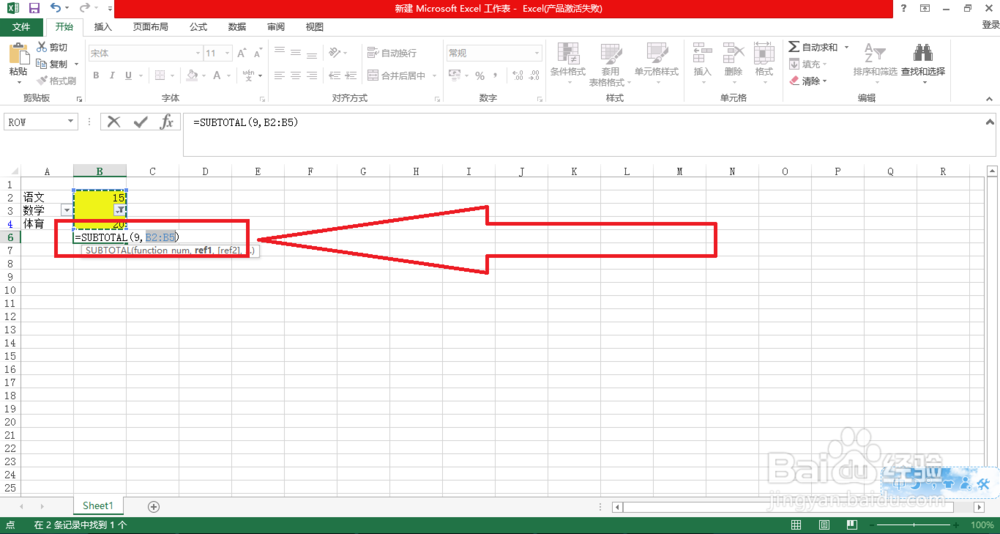Image resolution: width=1000 pixels, height=534 pixels.
Task: Toggle Underline formatting
Action: click(x=128, y=75)
